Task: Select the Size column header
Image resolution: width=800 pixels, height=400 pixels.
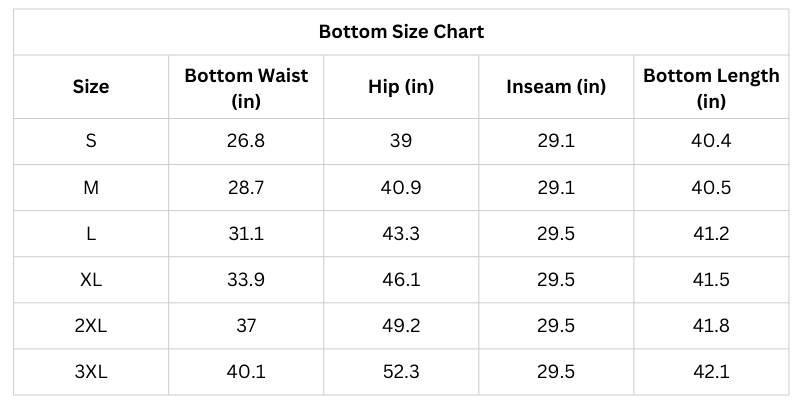Action: 91,87
